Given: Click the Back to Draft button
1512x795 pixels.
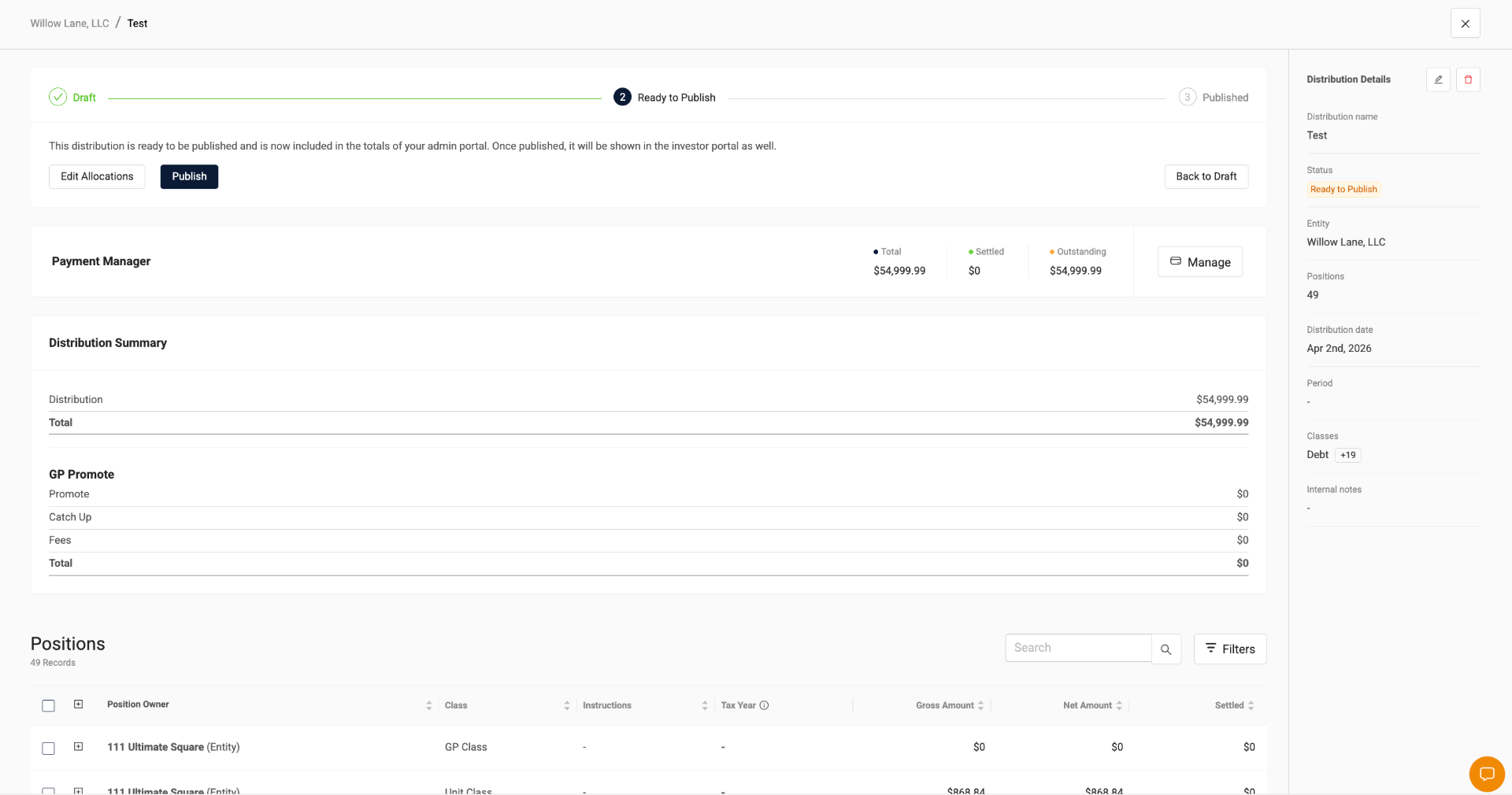Looking at the screenshot, I should (x=1206, y=176).
